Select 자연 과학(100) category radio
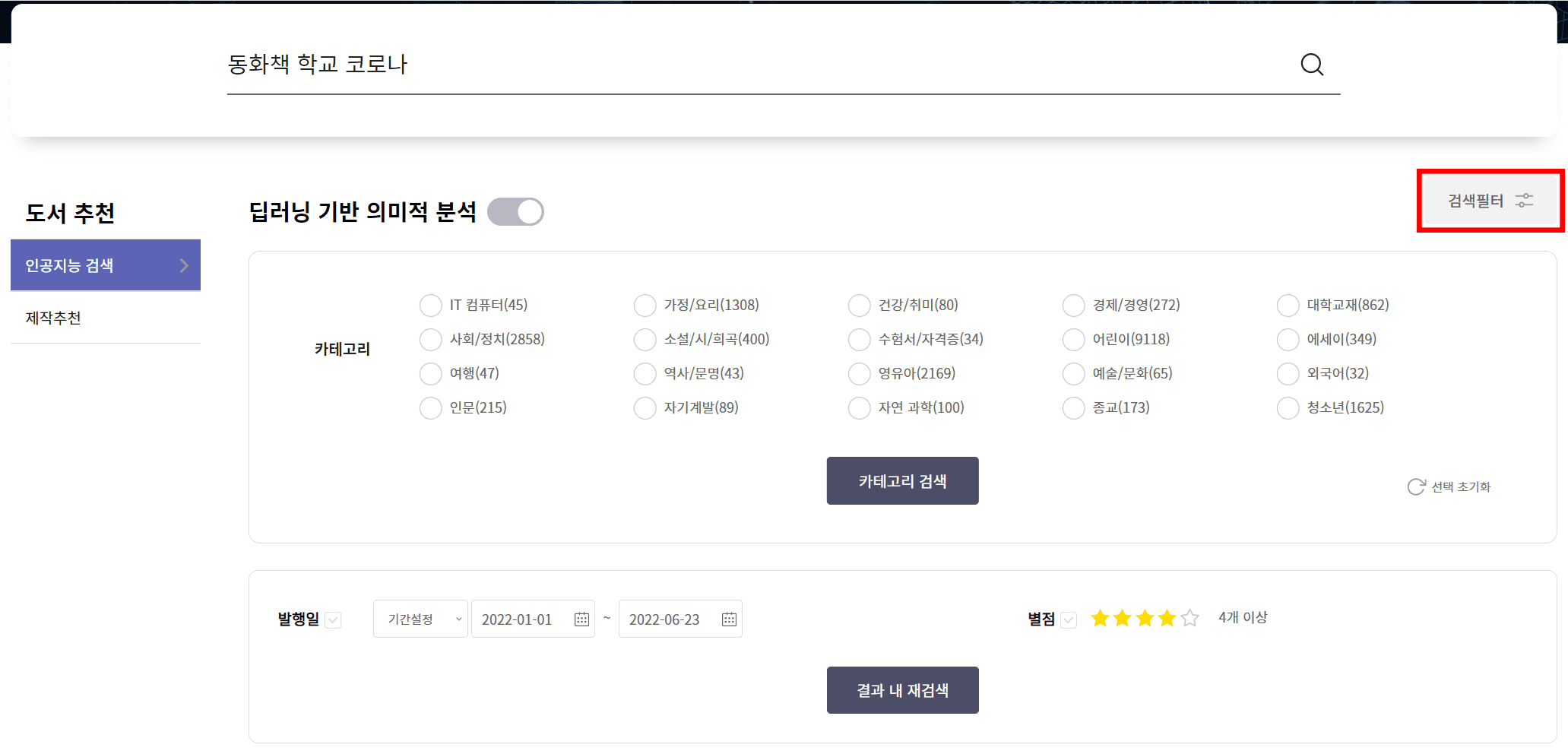Image resolution: width=1568 pixels, height=754 pixels. click(x=860, y=408)
